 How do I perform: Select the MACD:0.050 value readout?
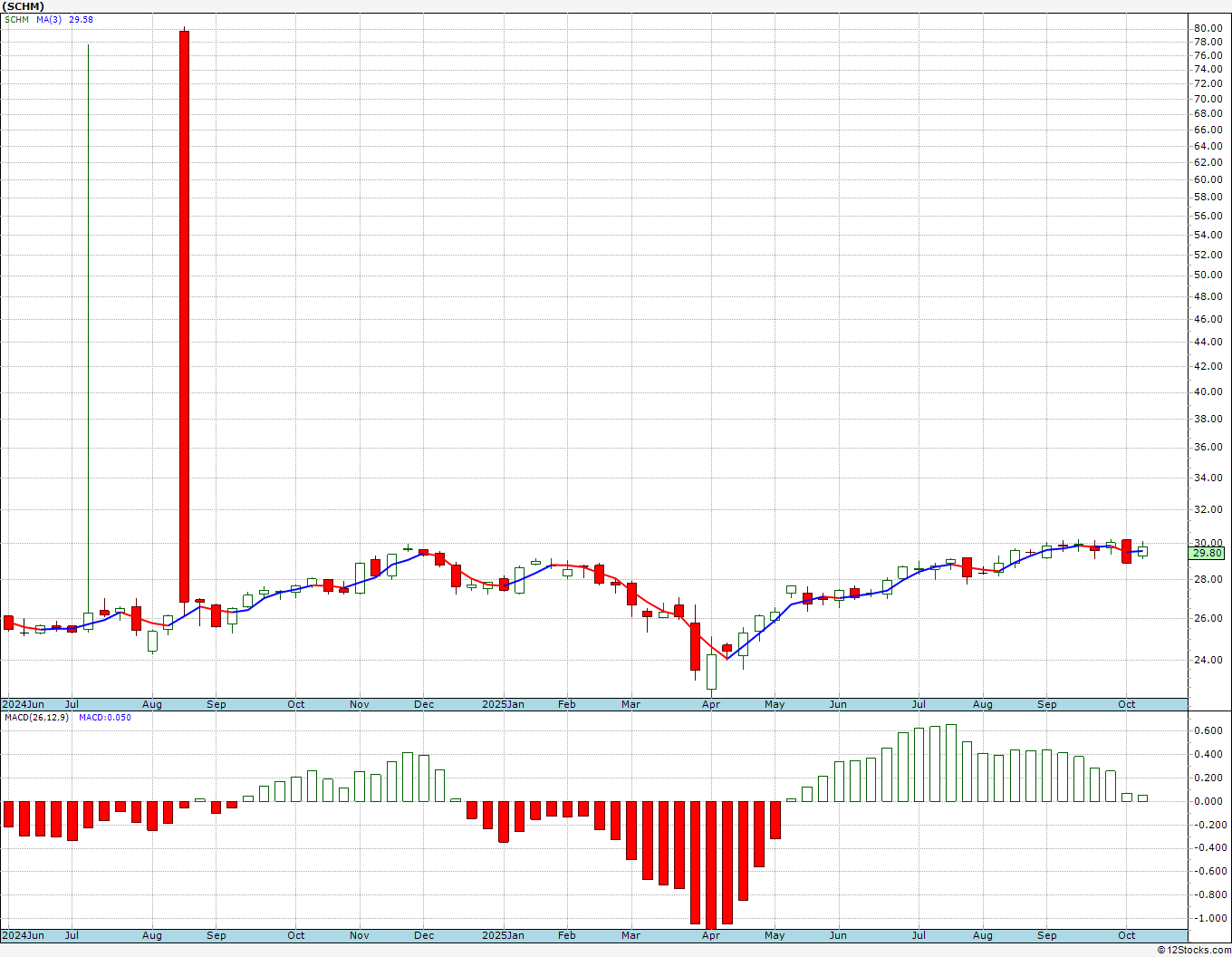click(104, 718)
